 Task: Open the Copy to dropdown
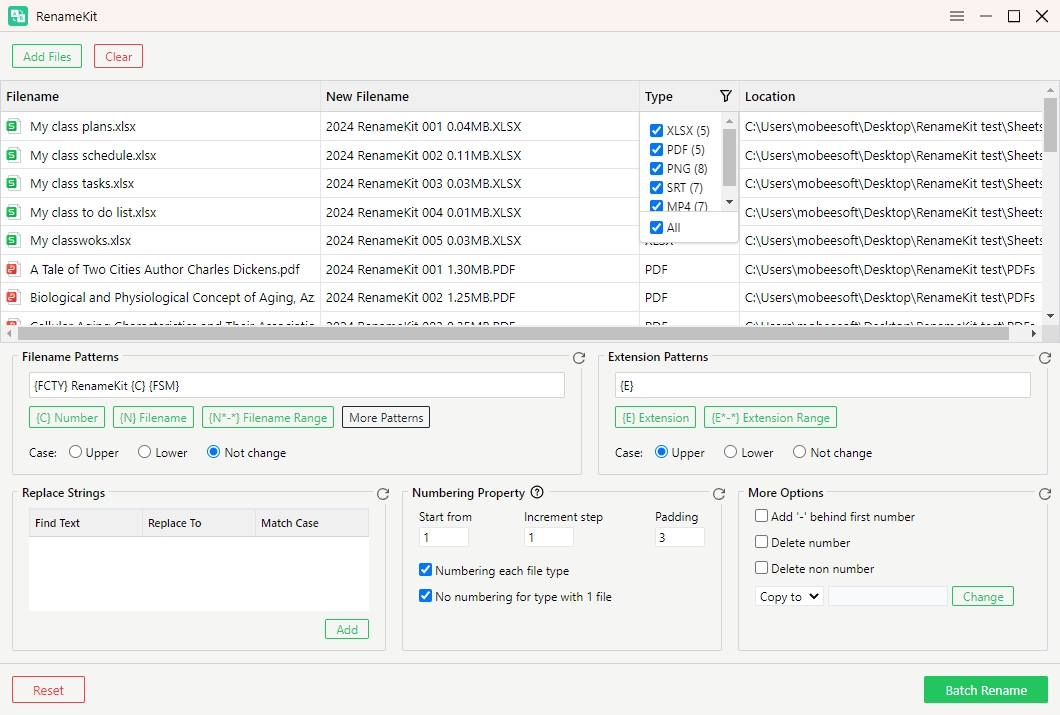pos(789,596)
